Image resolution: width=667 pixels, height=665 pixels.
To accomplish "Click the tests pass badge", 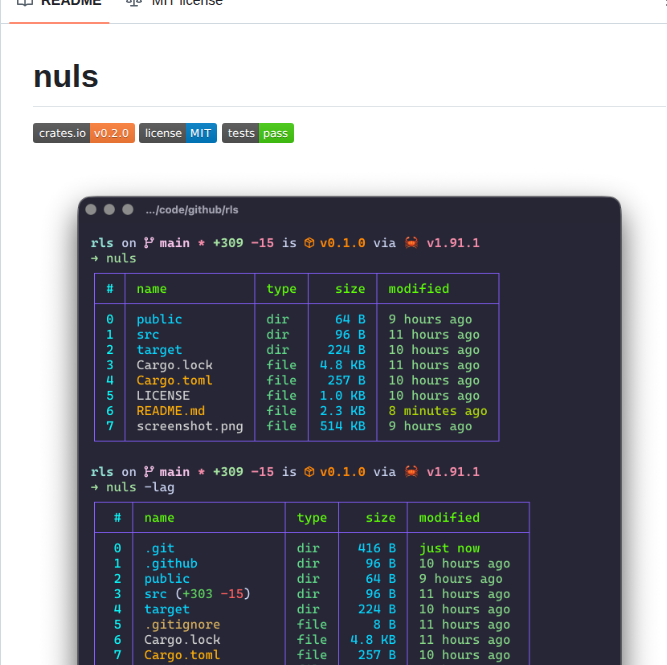I will [258, 133].
